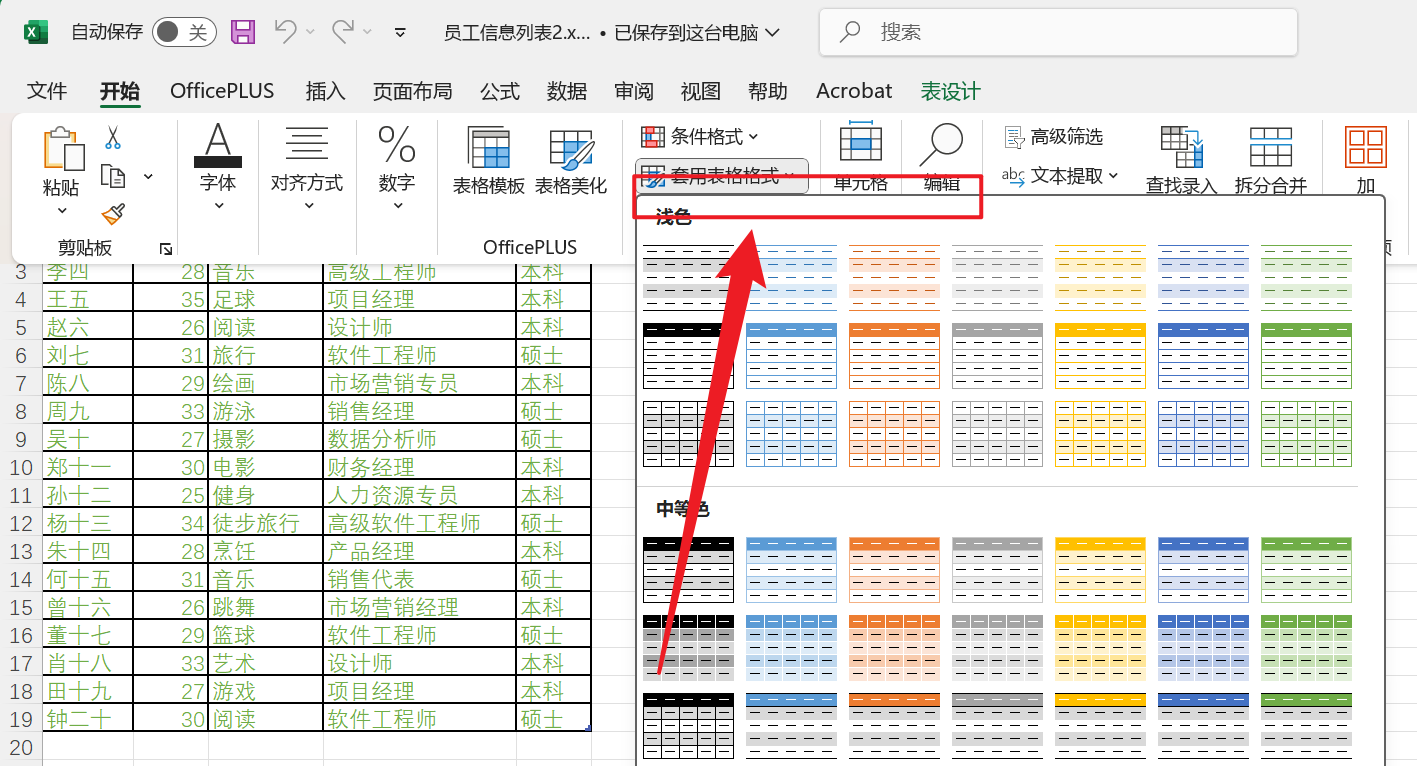1417x766 pixels.
Task: Click the 套用表格格式 button
Action: click(721, 176)
